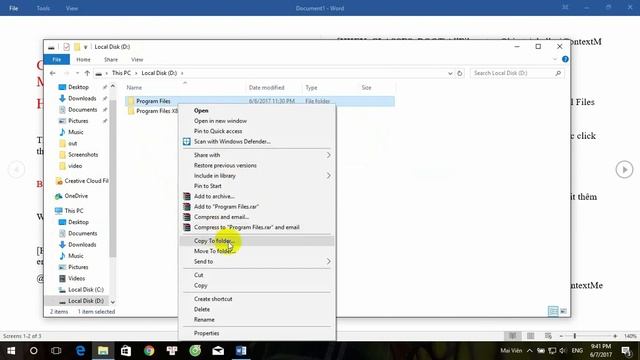Select Copy To folder context menu entry
Screen dimensions: 640x360
coord(257,241)
